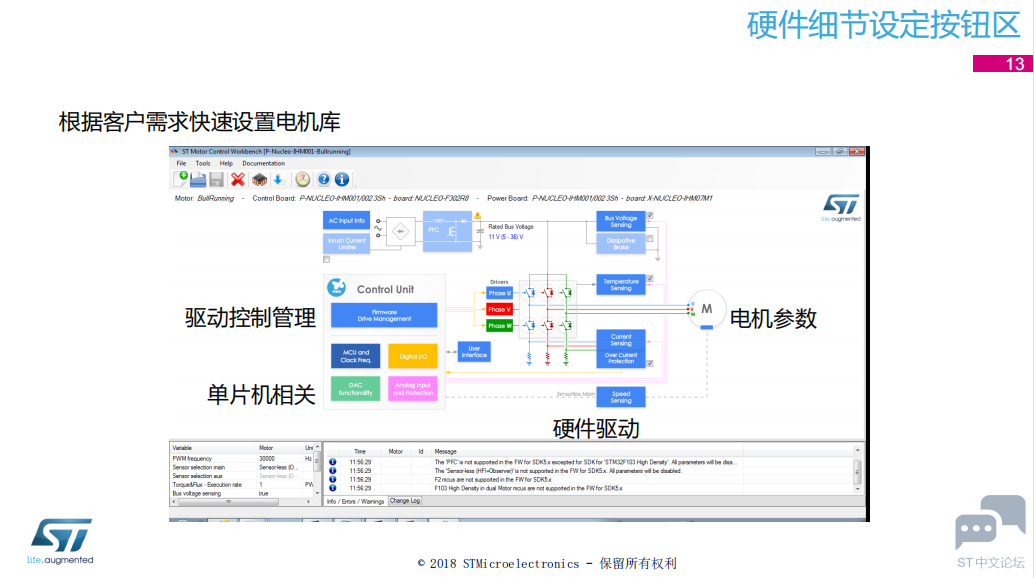Viewport: 1034px width, 578px height.
Task: Click the Open Project toolbar icon
Action: [x=198, y=179]
